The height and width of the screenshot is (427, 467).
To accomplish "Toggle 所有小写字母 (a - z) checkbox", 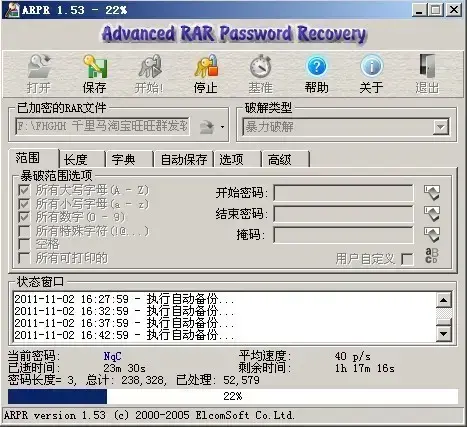I will coord(24,204).
